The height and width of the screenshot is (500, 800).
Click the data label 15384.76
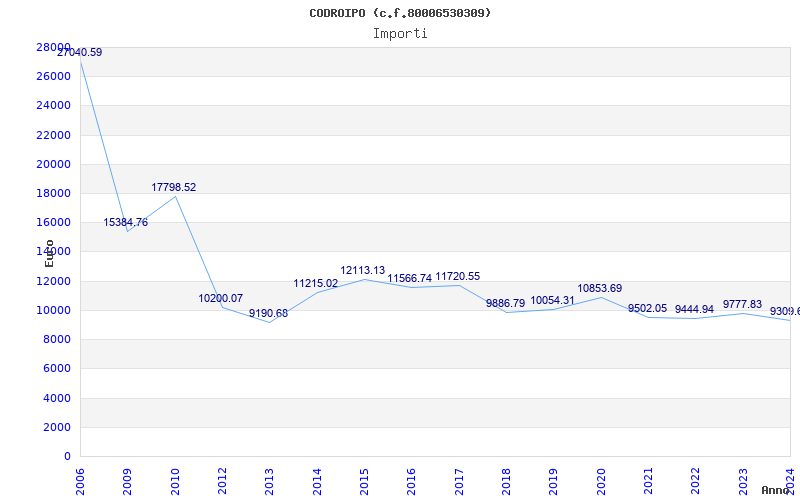pyautogui.click(x=126, y=222)
